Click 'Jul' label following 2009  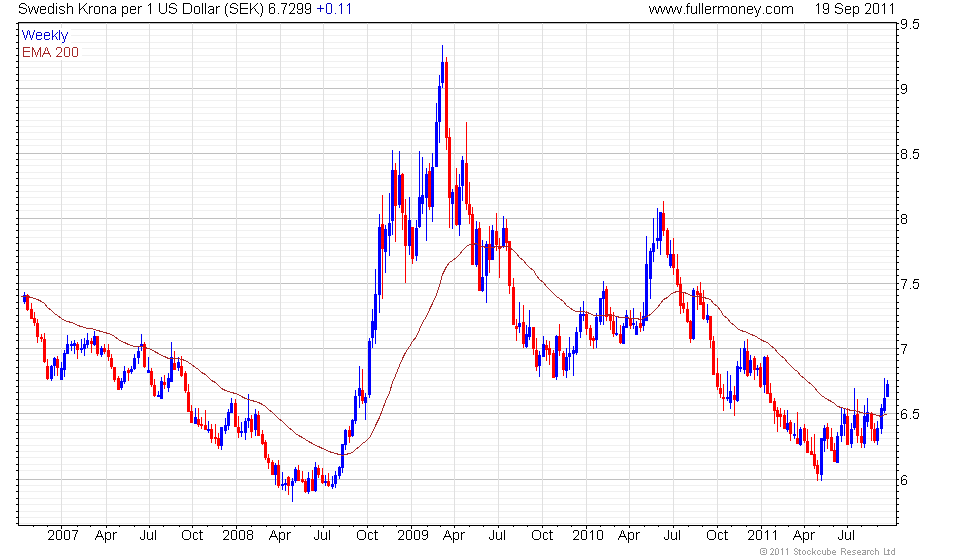(x=498, y=536)
